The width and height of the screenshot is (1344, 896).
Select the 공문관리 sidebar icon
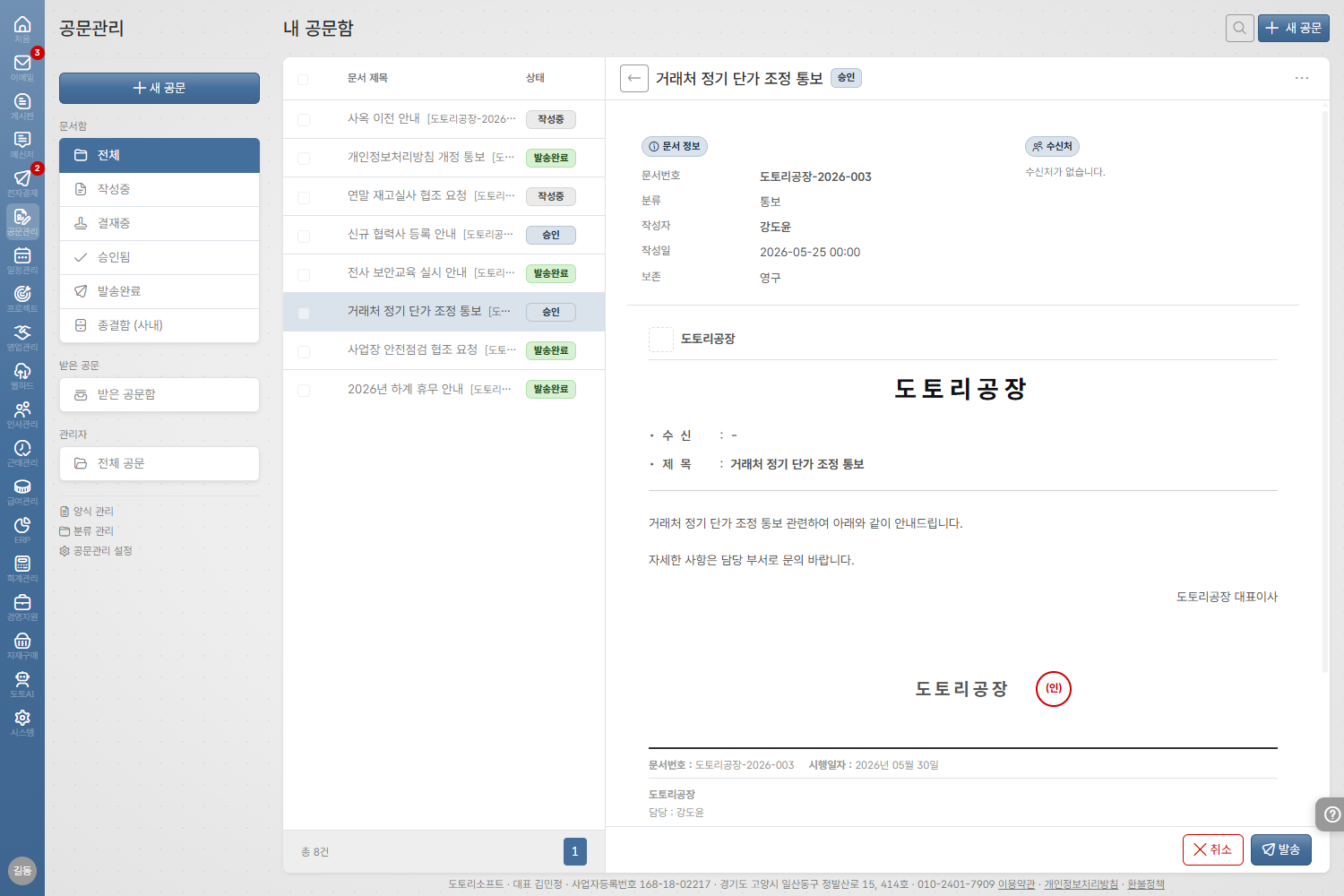coord(22,221)
